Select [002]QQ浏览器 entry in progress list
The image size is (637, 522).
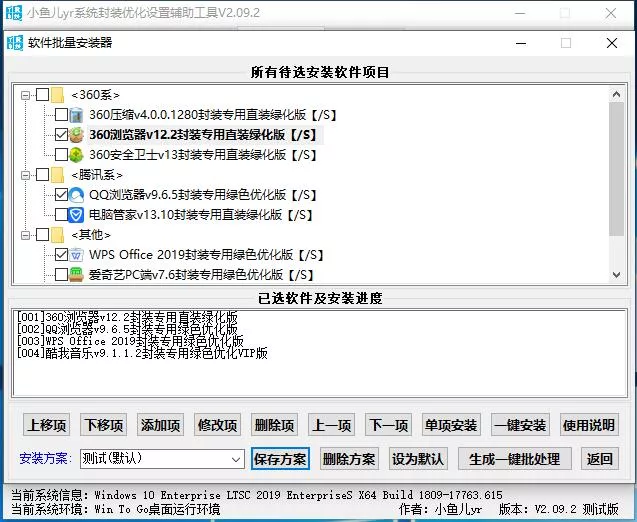point(127,329)
